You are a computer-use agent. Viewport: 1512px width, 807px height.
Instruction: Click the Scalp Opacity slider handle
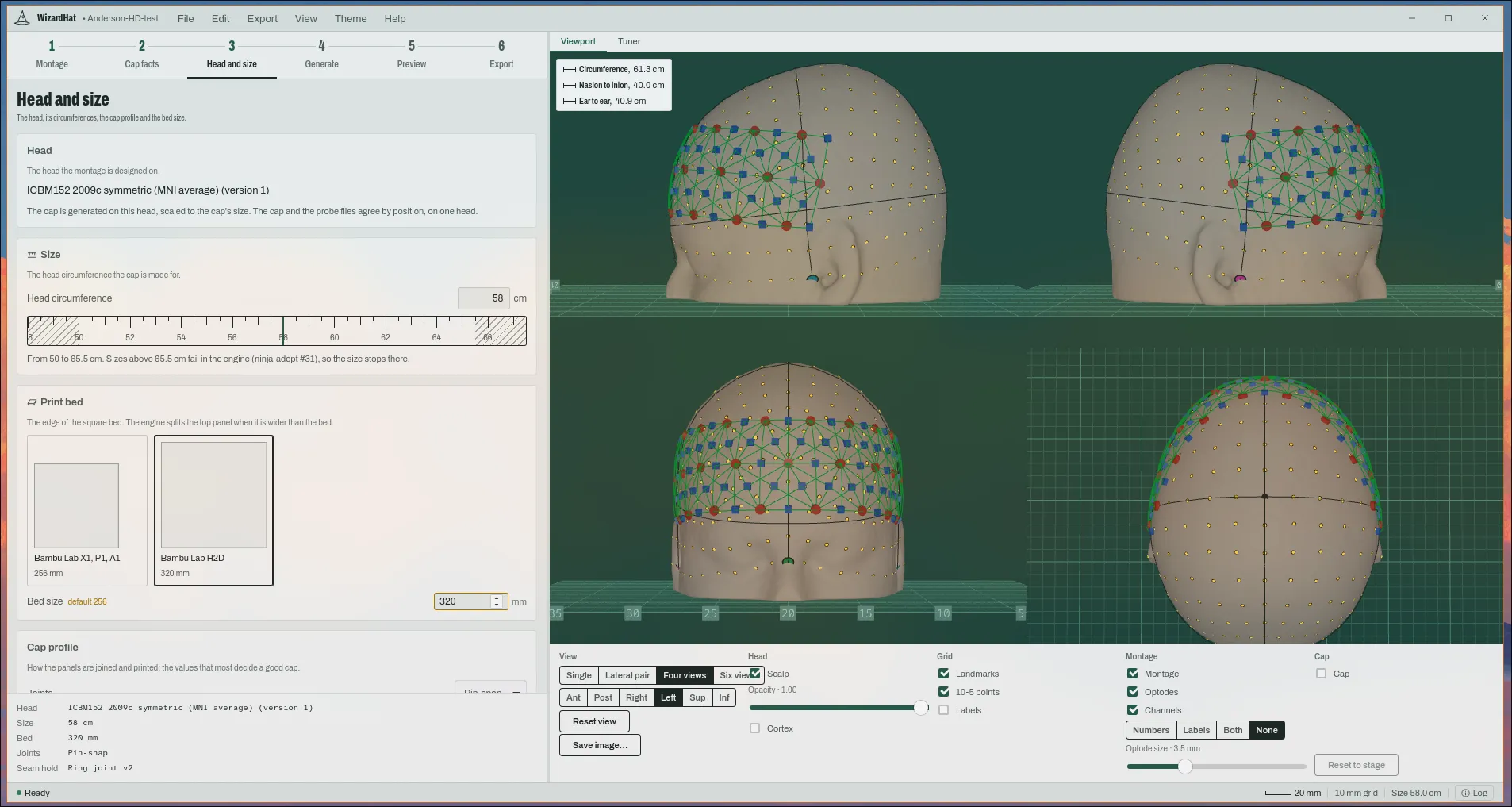921,708
